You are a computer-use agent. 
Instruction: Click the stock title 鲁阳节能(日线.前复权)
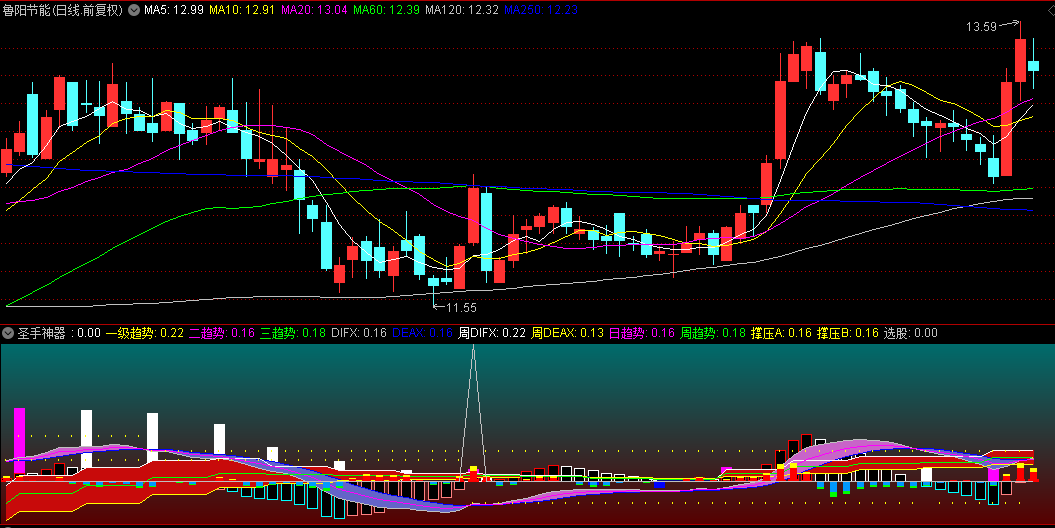(x=63, y=10)
